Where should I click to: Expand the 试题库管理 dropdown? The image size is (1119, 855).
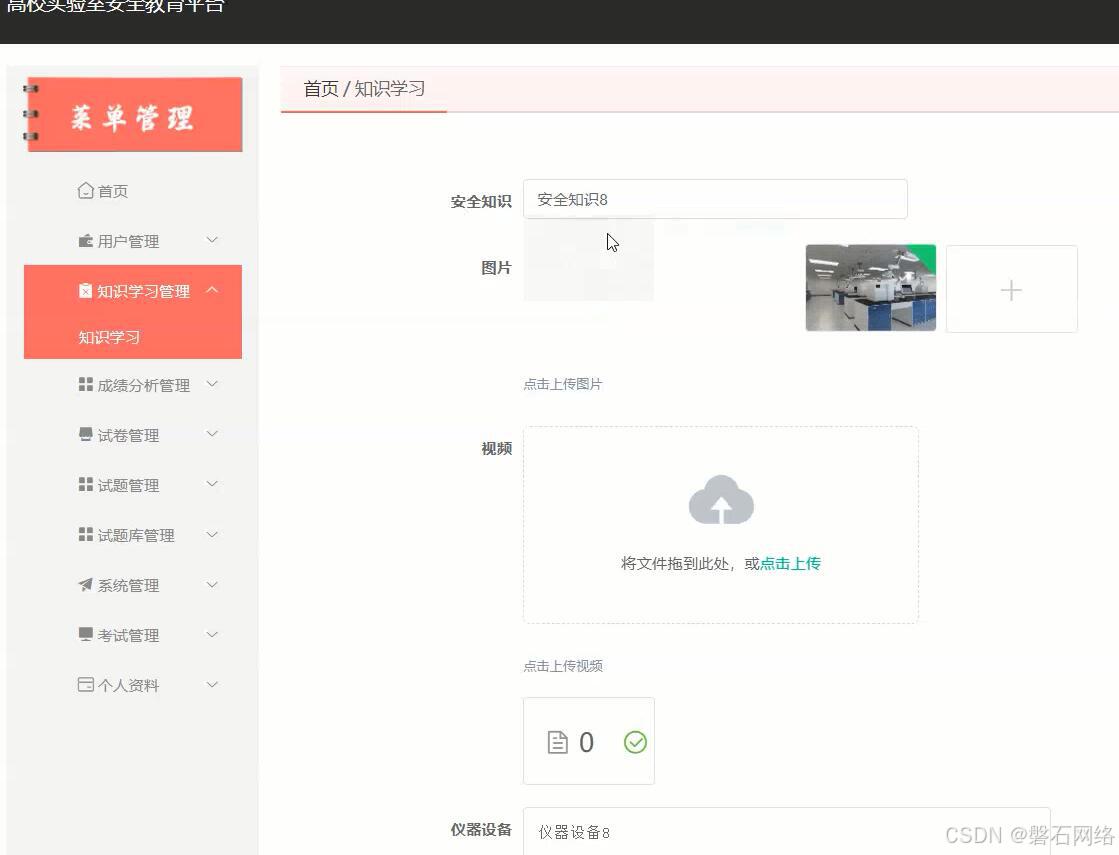pyautogui.click(x=211, y=534)
